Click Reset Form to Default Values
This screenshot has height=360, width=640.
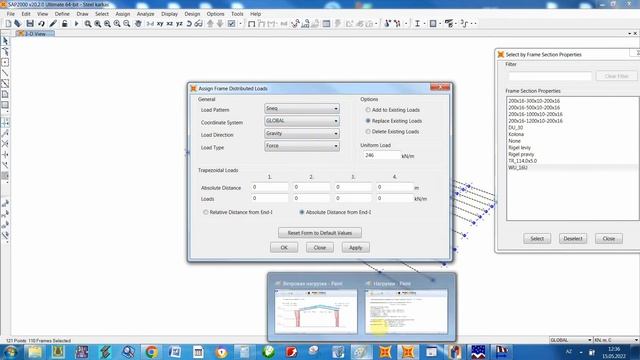pos(320,233)
